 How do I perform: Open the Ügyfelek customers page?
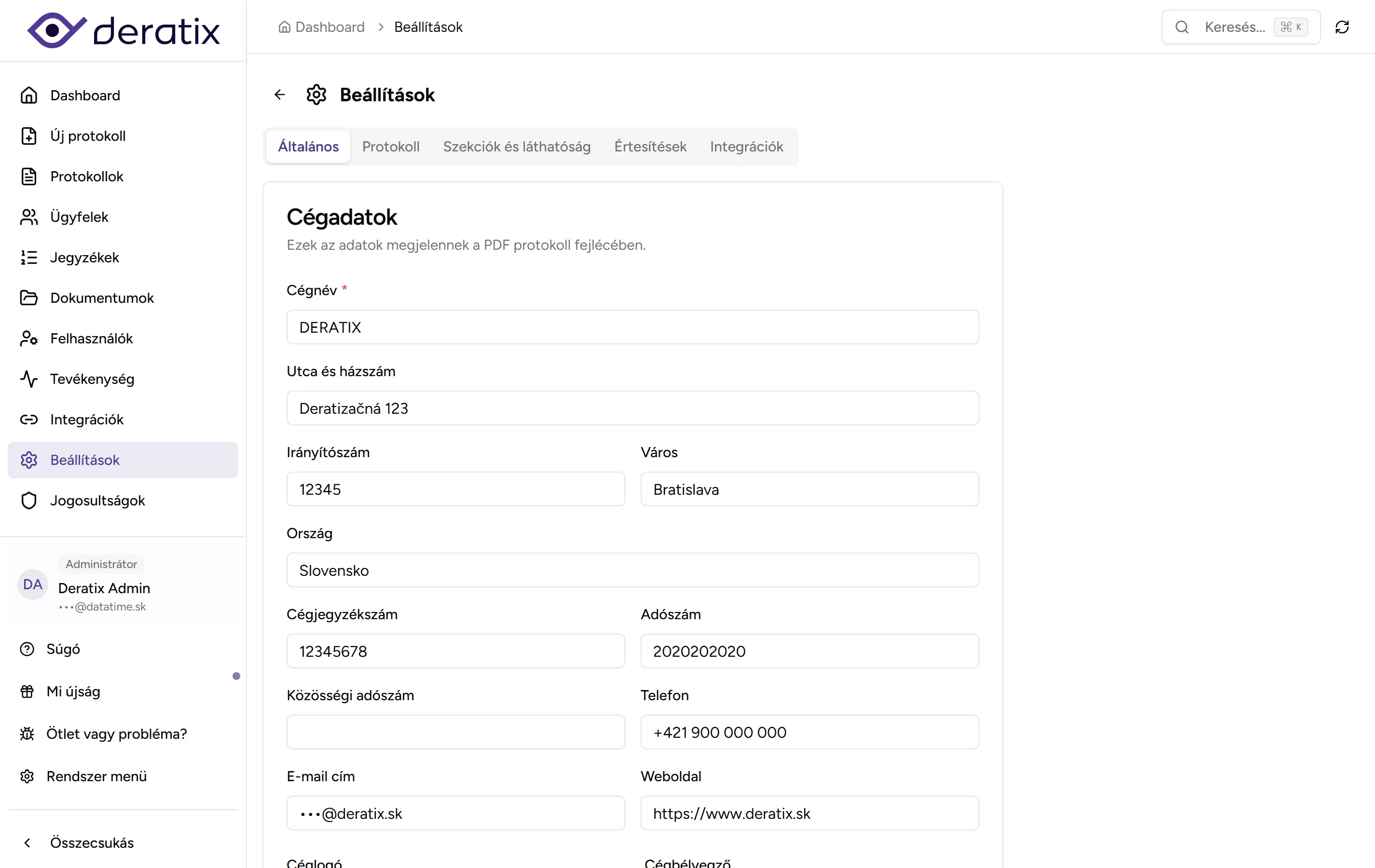(79, 217)
